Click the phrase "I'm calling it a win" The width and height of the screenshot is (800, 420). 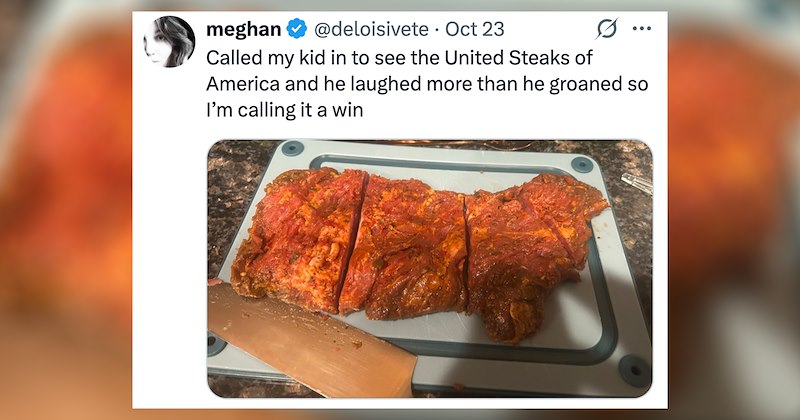tap(285, 110)
